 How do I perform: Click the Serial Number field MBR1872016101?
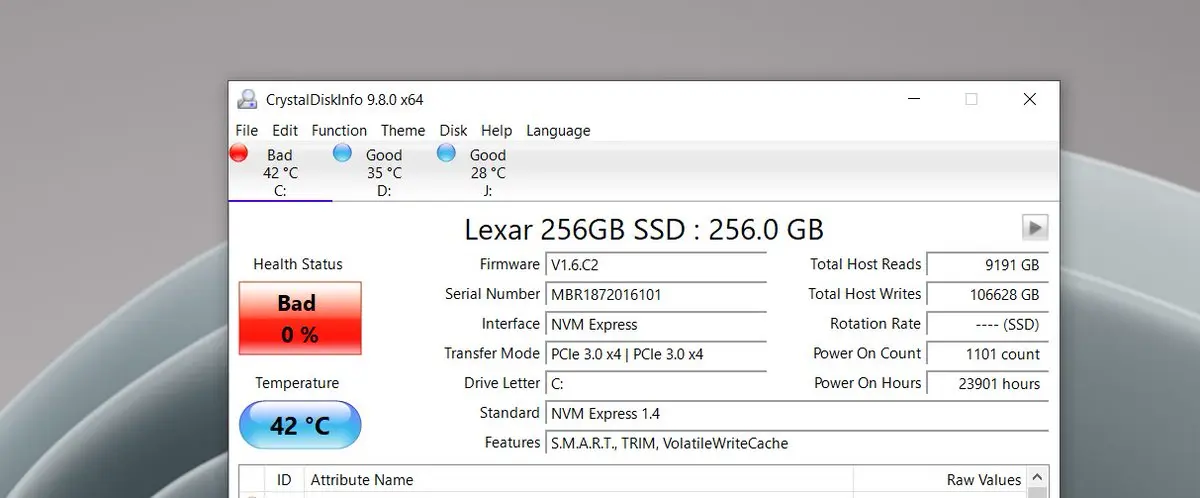pyautogui.click(x=656, y=294)
